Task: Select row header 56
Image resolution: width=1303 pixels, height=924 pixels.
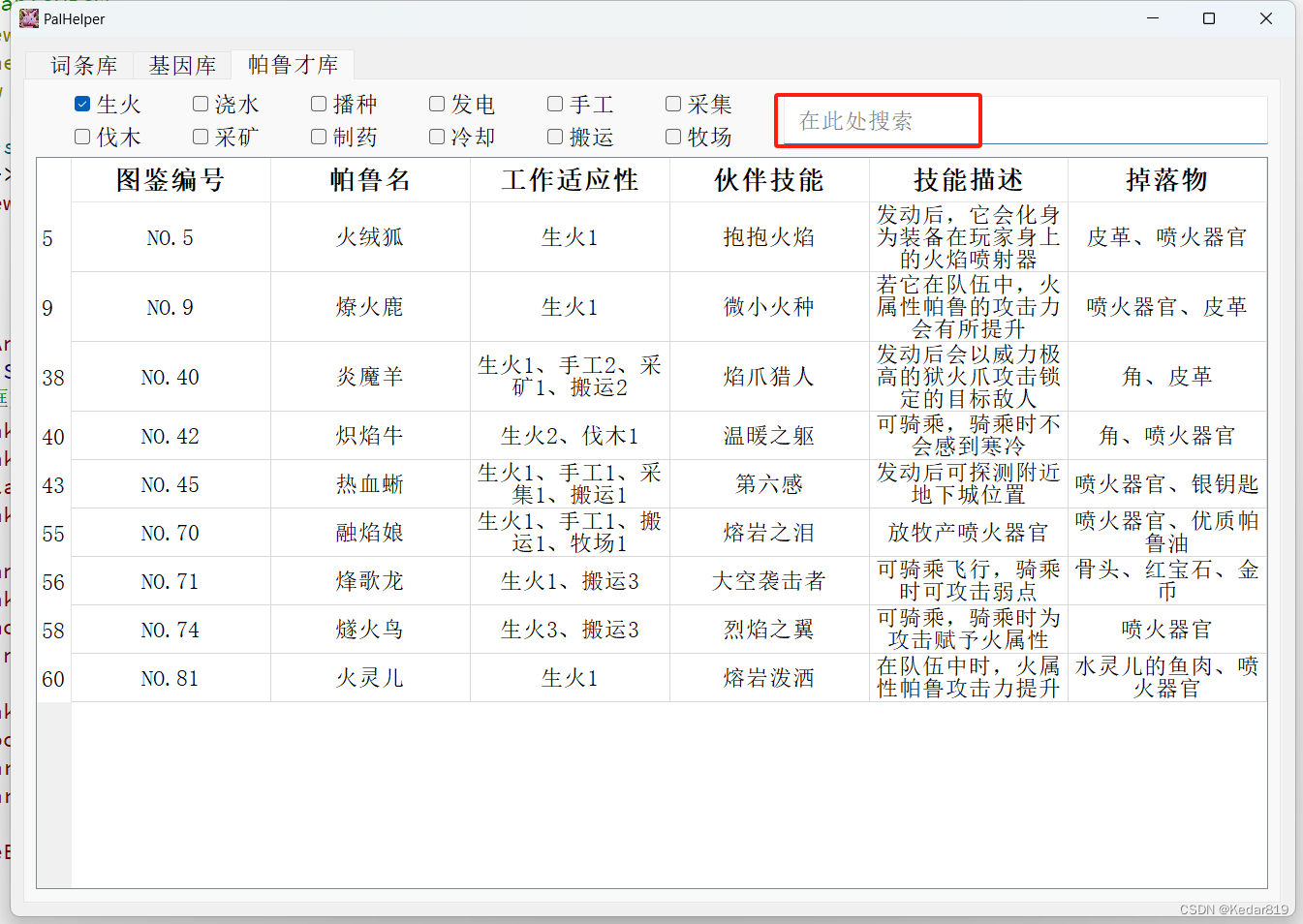Action: (54, 581)
